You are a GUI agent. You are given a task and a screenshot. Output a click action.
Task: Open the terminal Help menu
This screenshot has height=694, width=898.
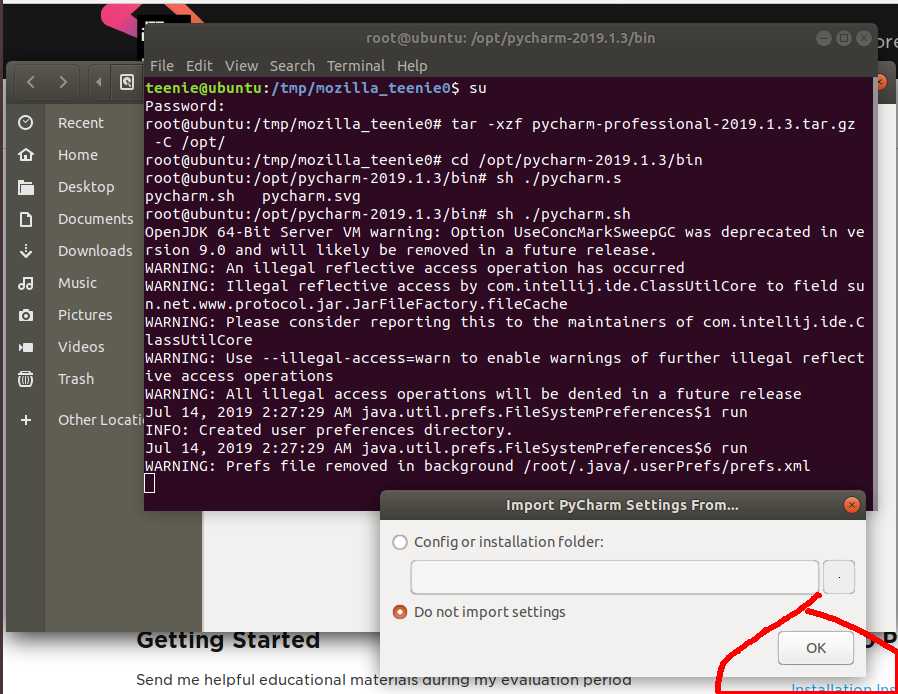(x=412, y=66)
